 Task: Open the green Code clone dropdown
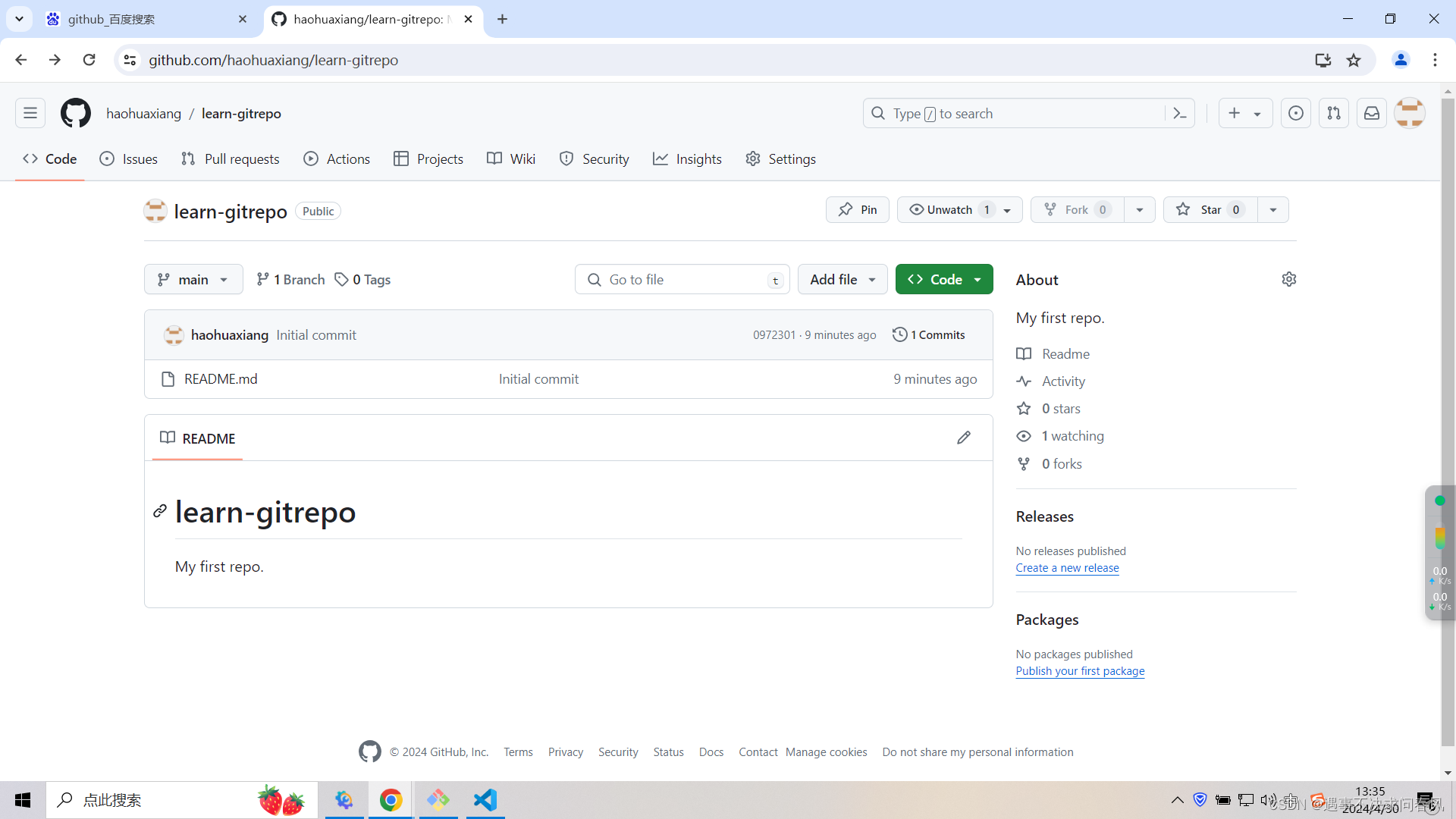pyautogui.click(x=944, y=279)
